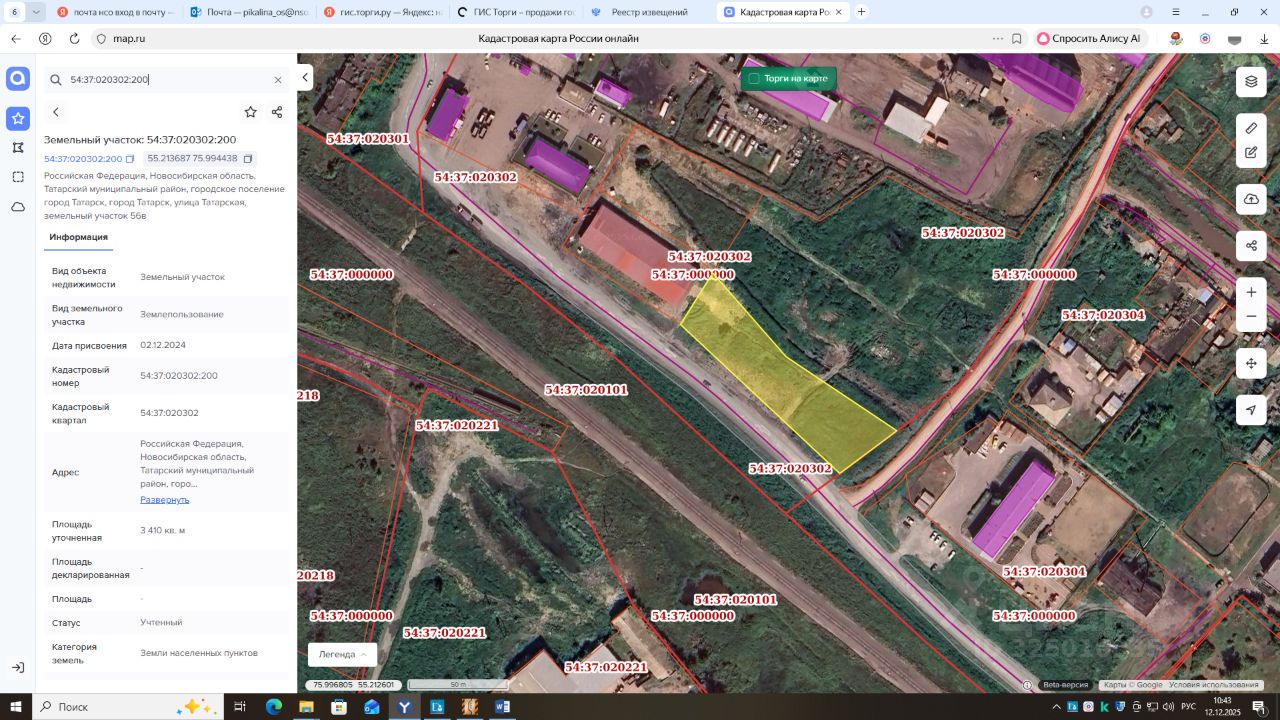Open cloud icon in left sidebar
The height and width of the screenshot is (720, 1280).
click(x=18, y=207)
